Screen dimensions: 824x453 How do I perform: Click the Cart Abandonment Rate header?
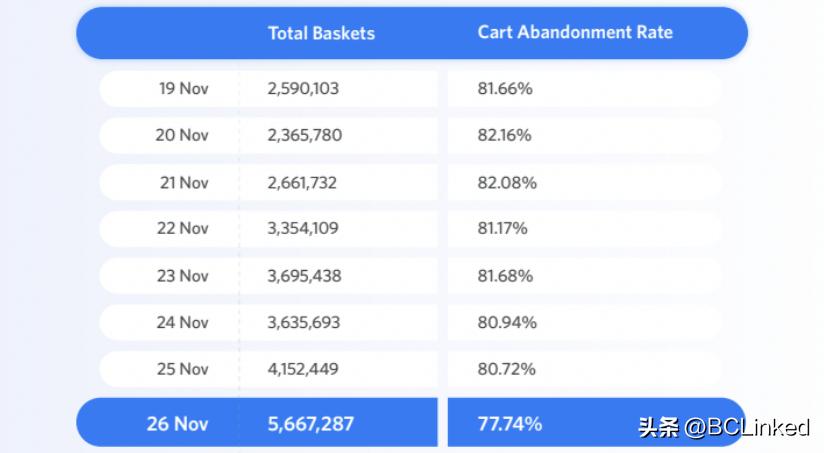coord(575,32)
